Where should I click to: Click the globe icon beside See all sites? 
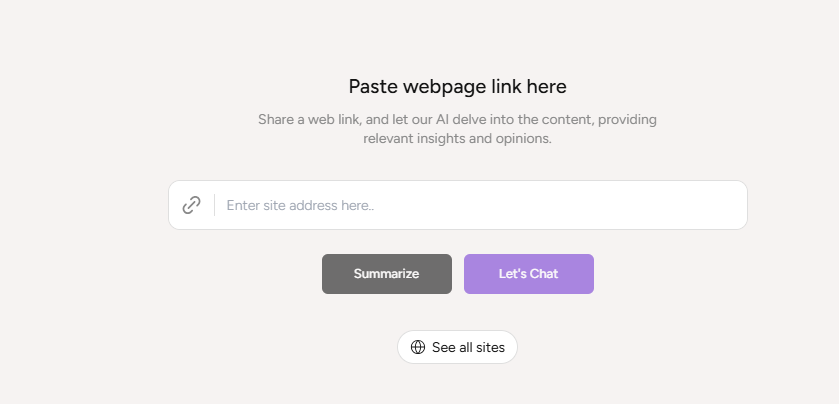[x=418, y=347]
